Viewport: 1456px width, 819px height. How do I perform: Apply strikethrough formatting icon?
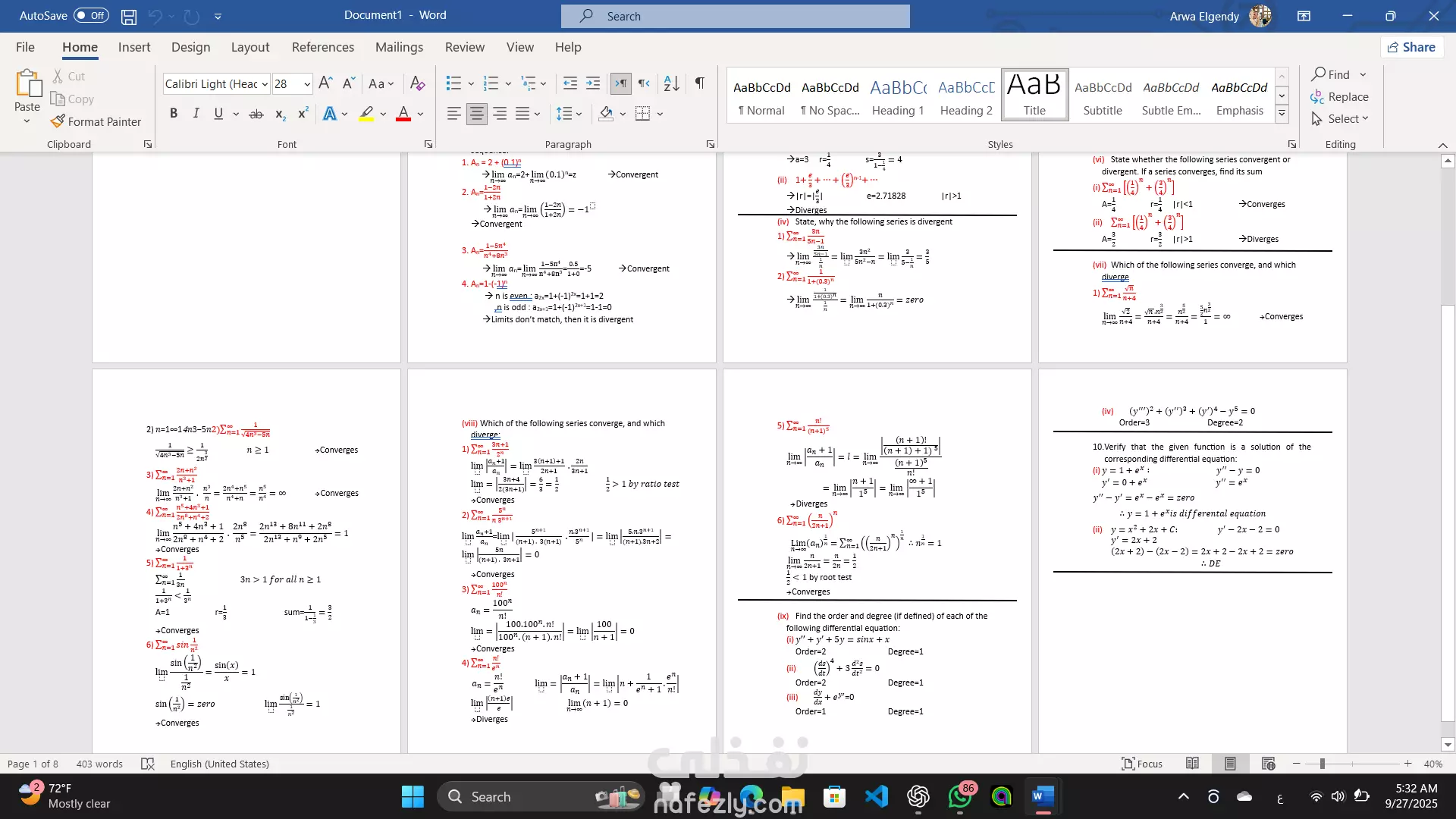click(256, 114)
